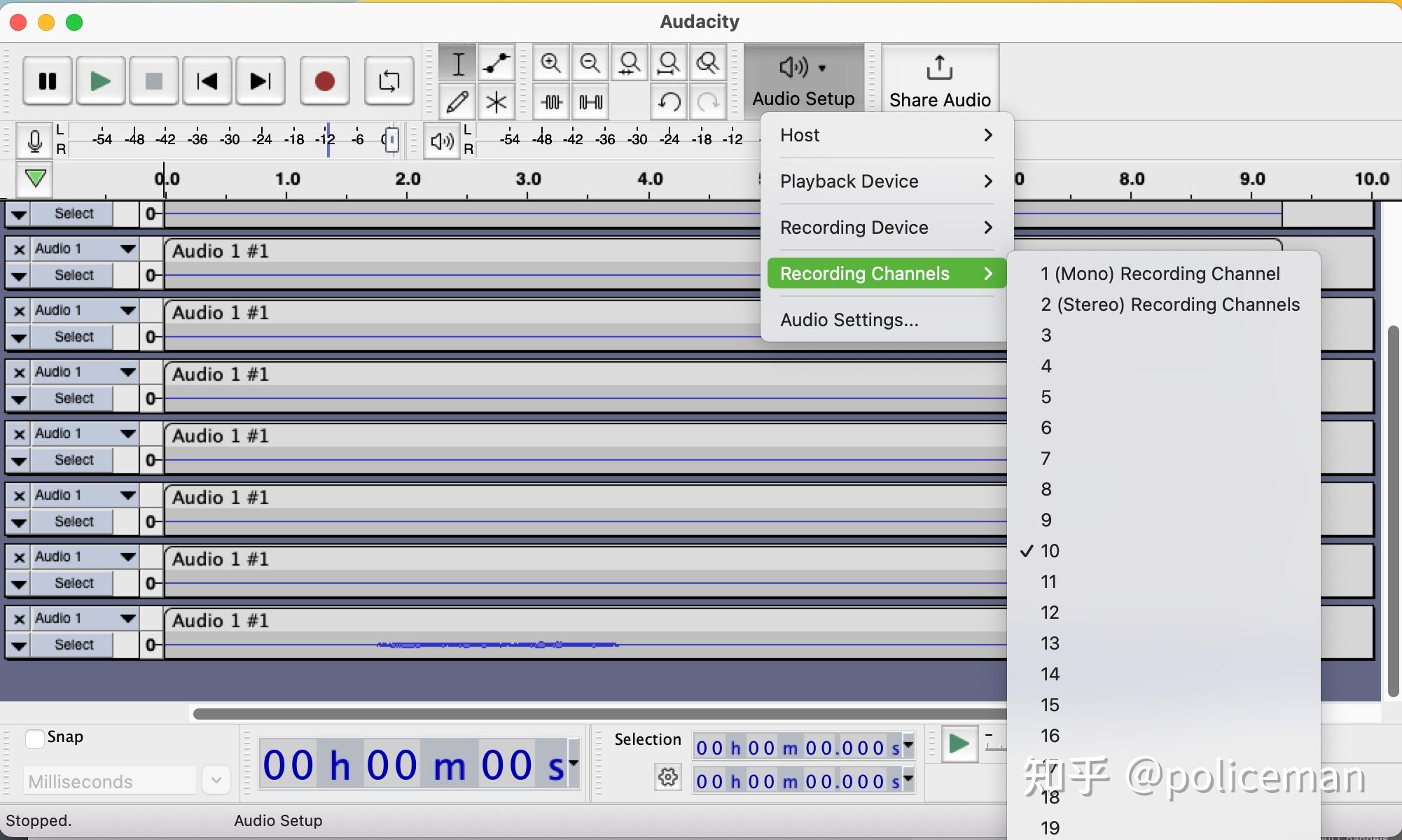Image resolution: width=1402 pixels, height=840 pixels.
Task: Click the Record button
Action: 324,81
